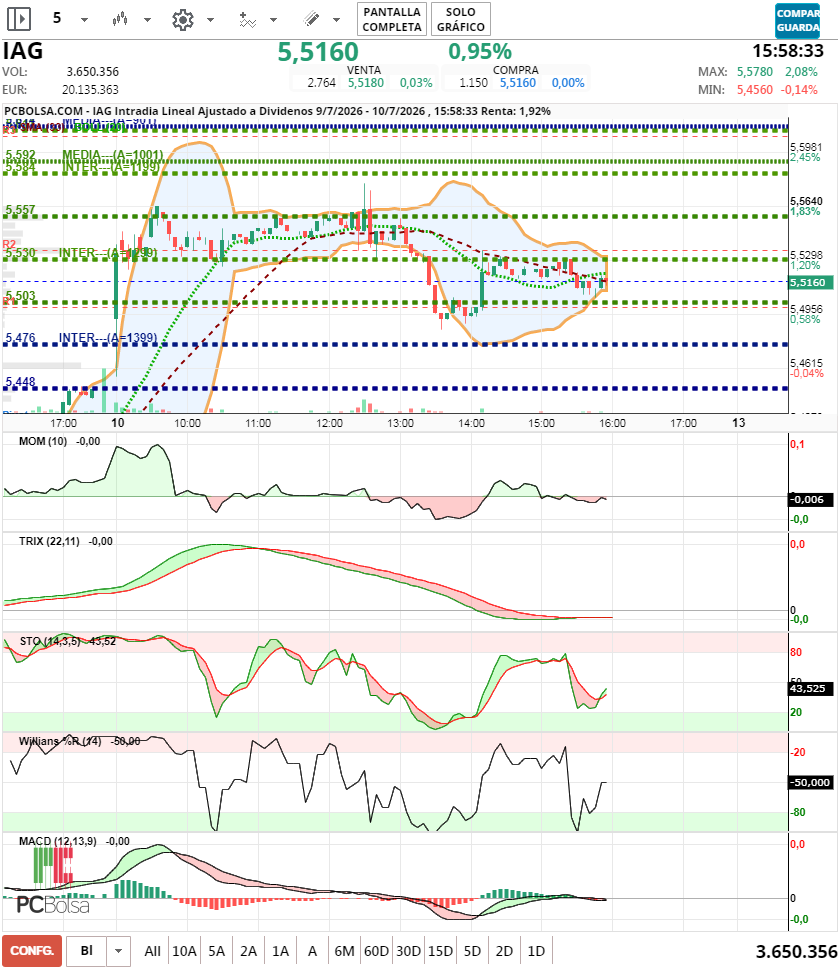The image size is (840, 973).
Task: Toggle SOLO GRÁFICO mode
Action: [461, 19]
